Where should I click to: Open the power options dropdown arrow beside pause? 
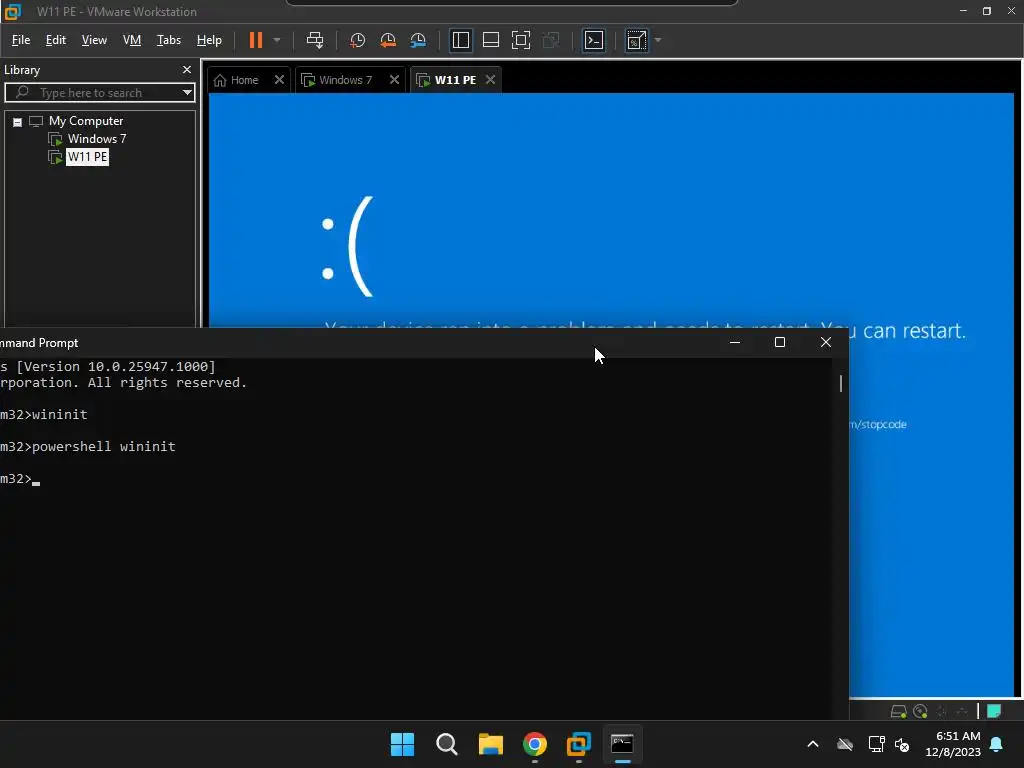click(277, 40)
